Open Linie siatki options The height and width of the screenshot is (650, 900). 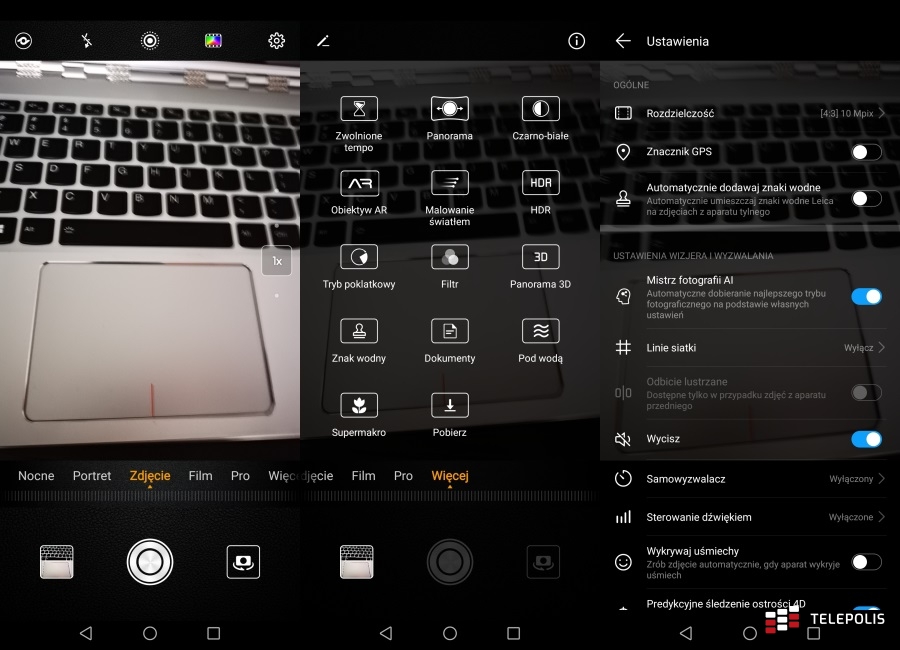[750, 348]
